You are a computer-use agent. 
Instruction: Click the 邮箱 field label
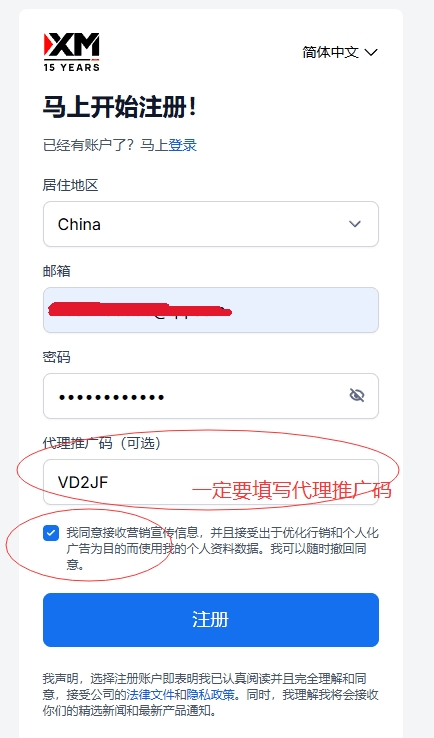(x=56, y=271)
